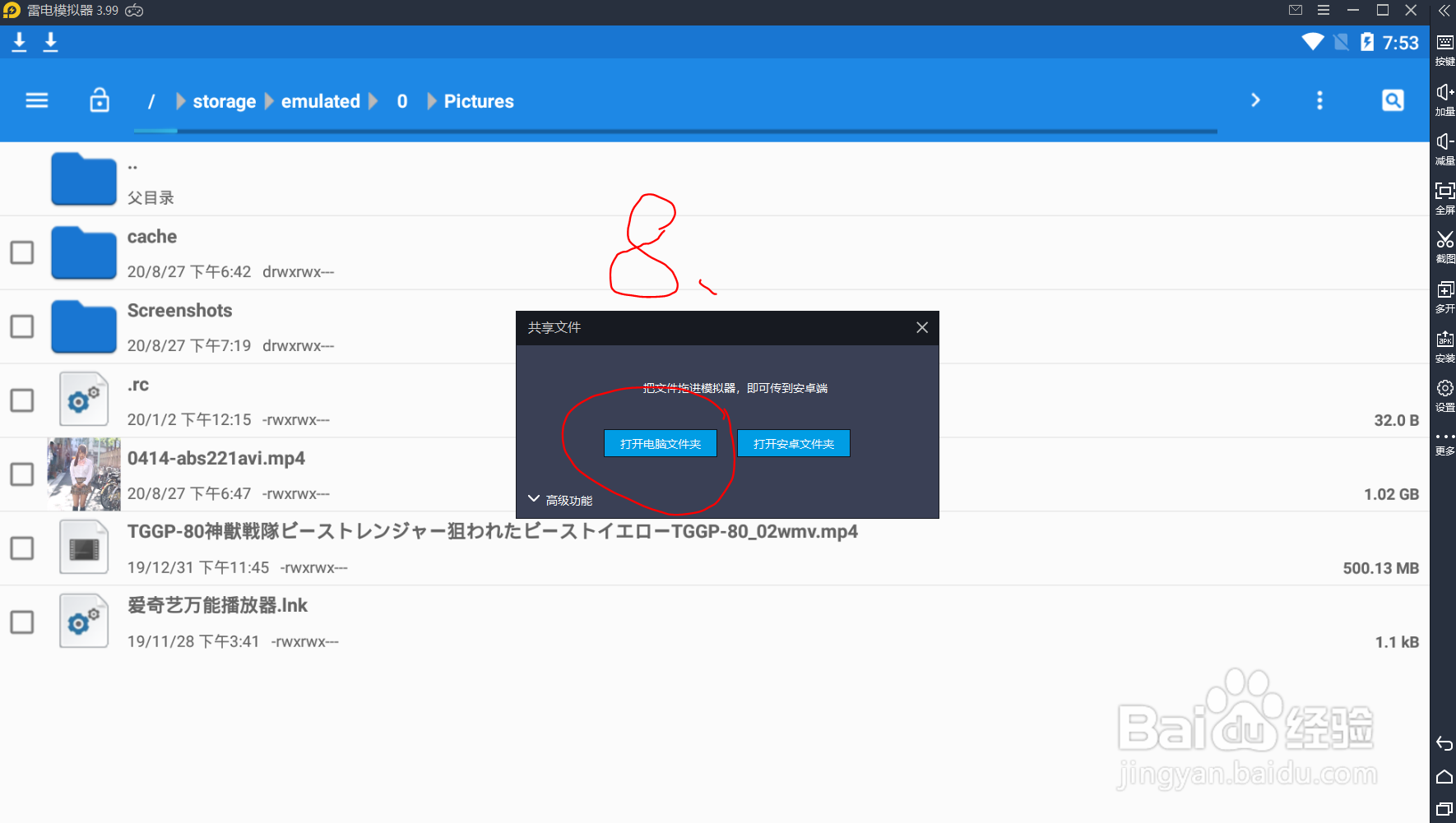Image resolution: width=1456 pixels, height=823 pixels.
Task: Open the file search icon
Action: click(1393, 100)
